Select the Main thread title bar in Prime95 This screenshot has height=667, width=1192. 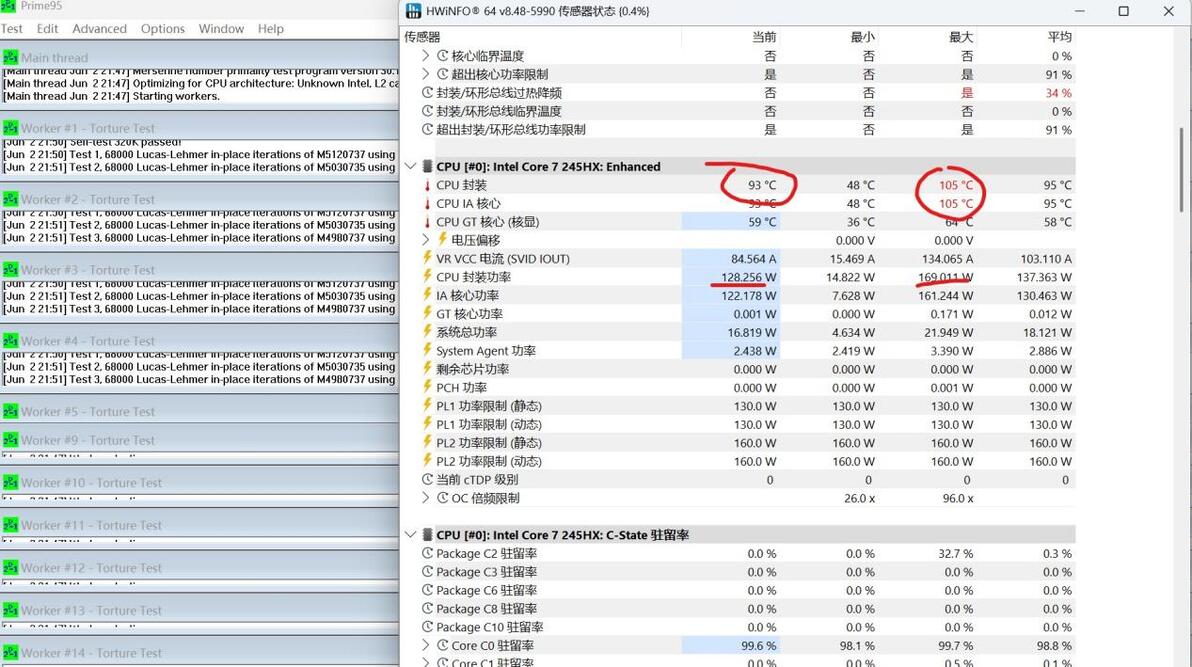tap(199, 58)
